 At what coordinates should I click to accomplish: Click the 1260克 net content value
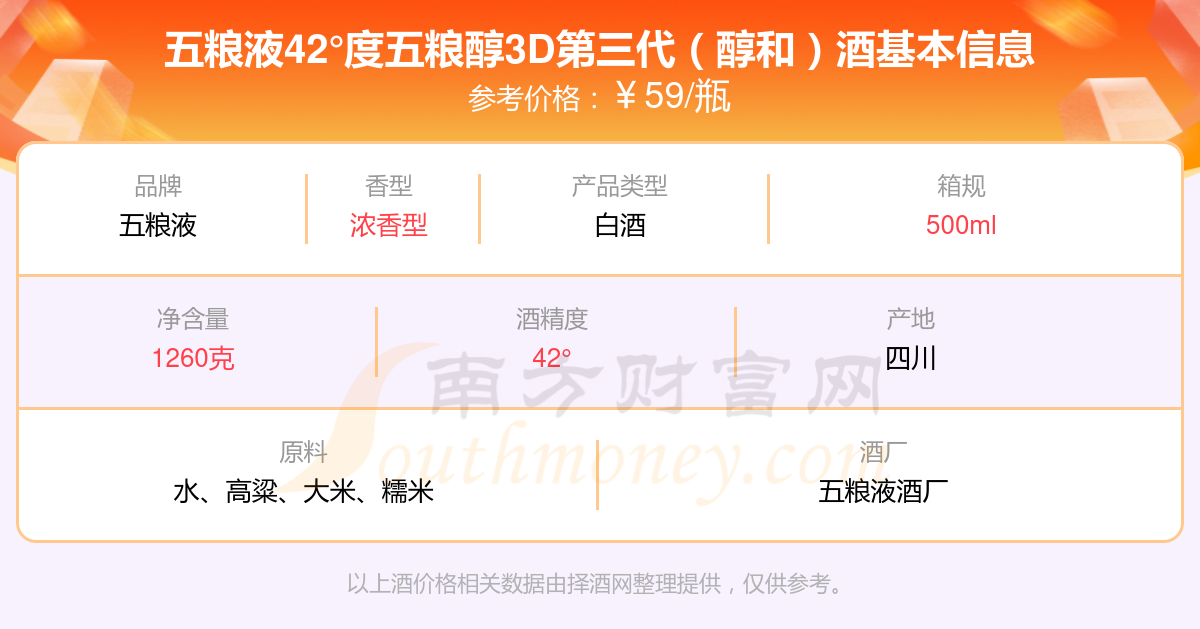(x=193, y=358)
